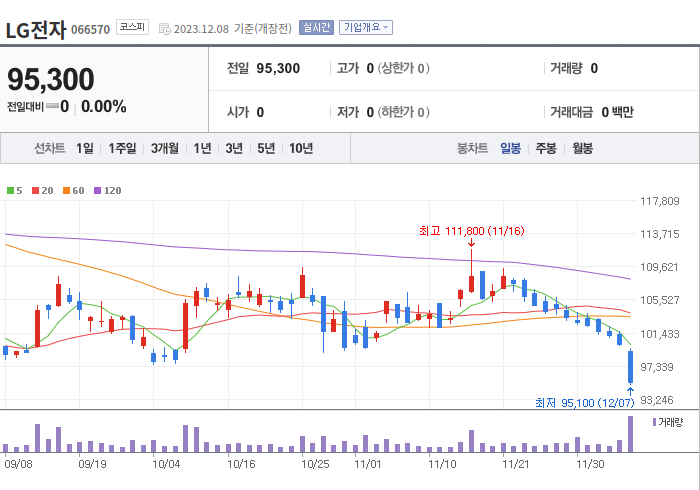Click the stock code 066570
Image resolution: width=700 pixels, height=490 pixels.
click(x=91, y=30)
